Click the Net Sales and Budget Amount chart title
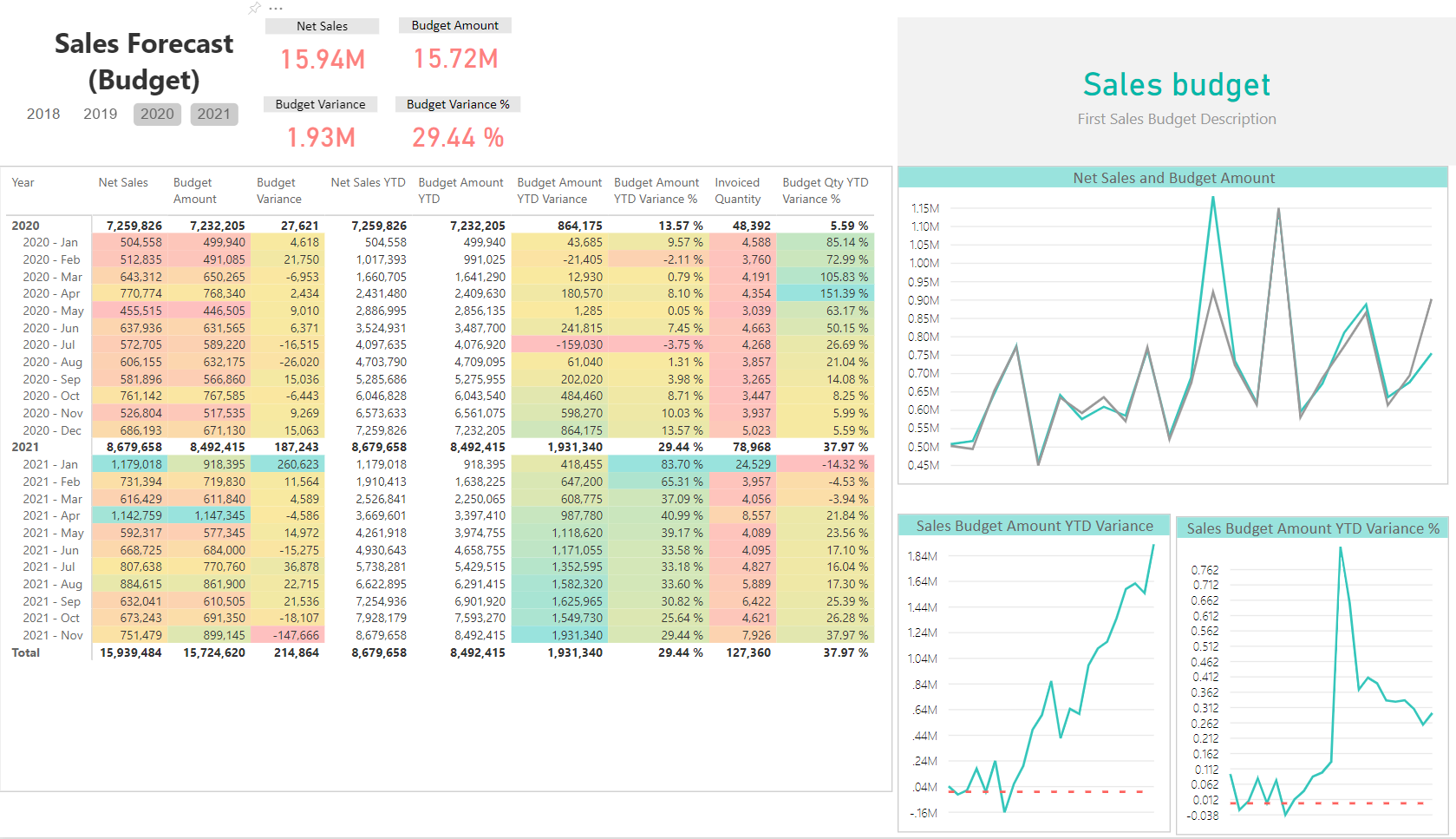 coord(1173,178)
